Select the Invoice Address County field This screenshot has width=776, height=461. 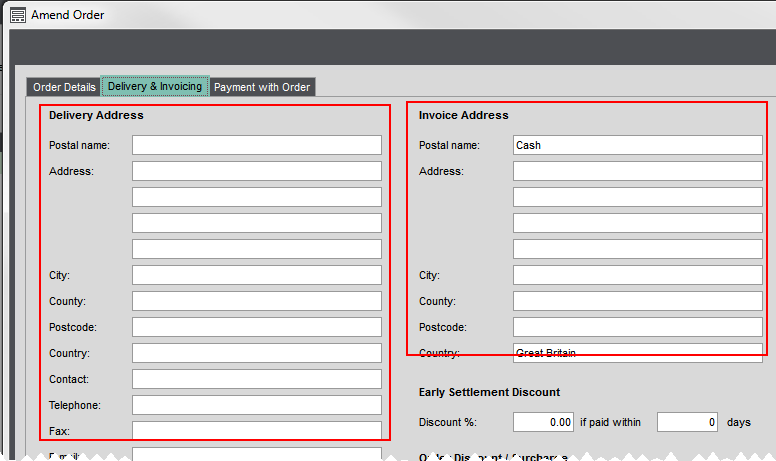pos(637,301)
